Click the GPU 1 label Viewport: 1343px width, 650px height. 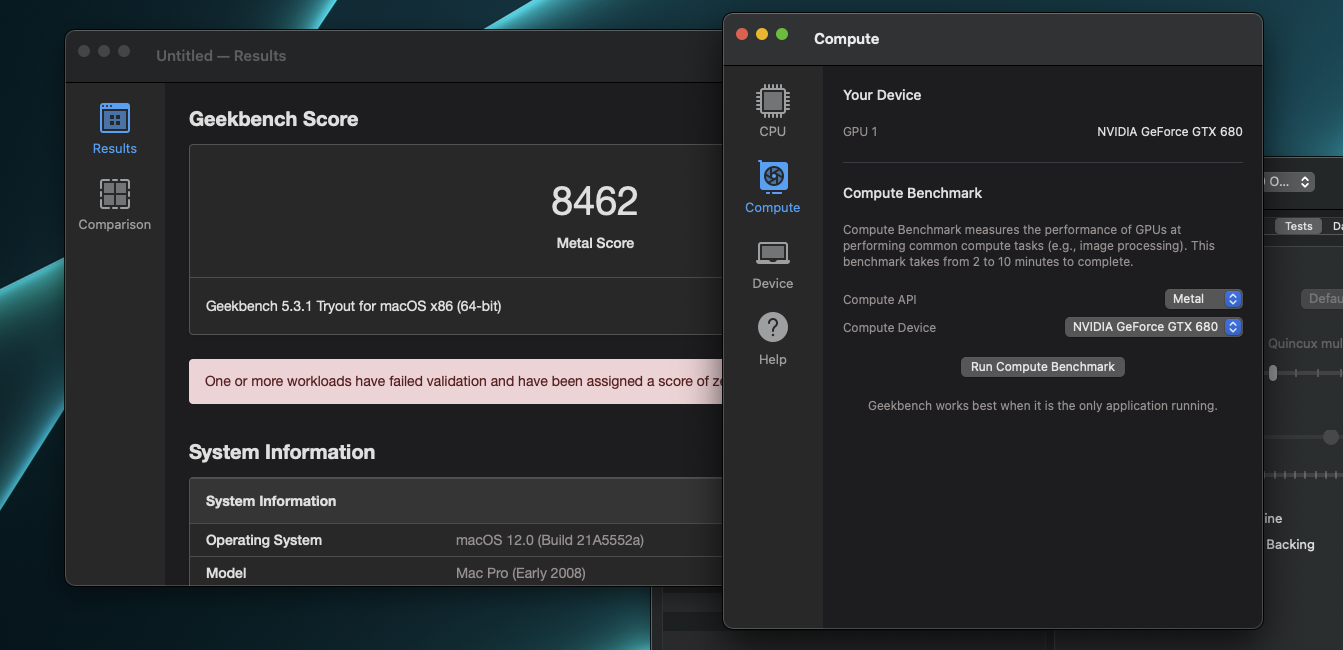[860, 132]
